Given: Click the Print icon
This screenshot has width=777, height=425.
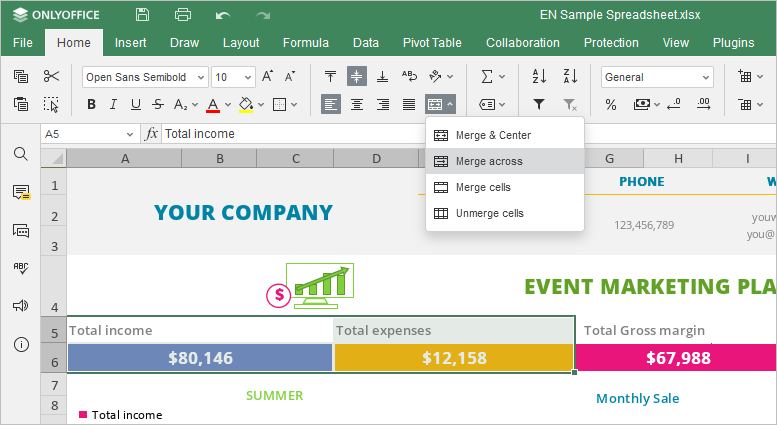Looking at the screenshot, I should point(183,15).
